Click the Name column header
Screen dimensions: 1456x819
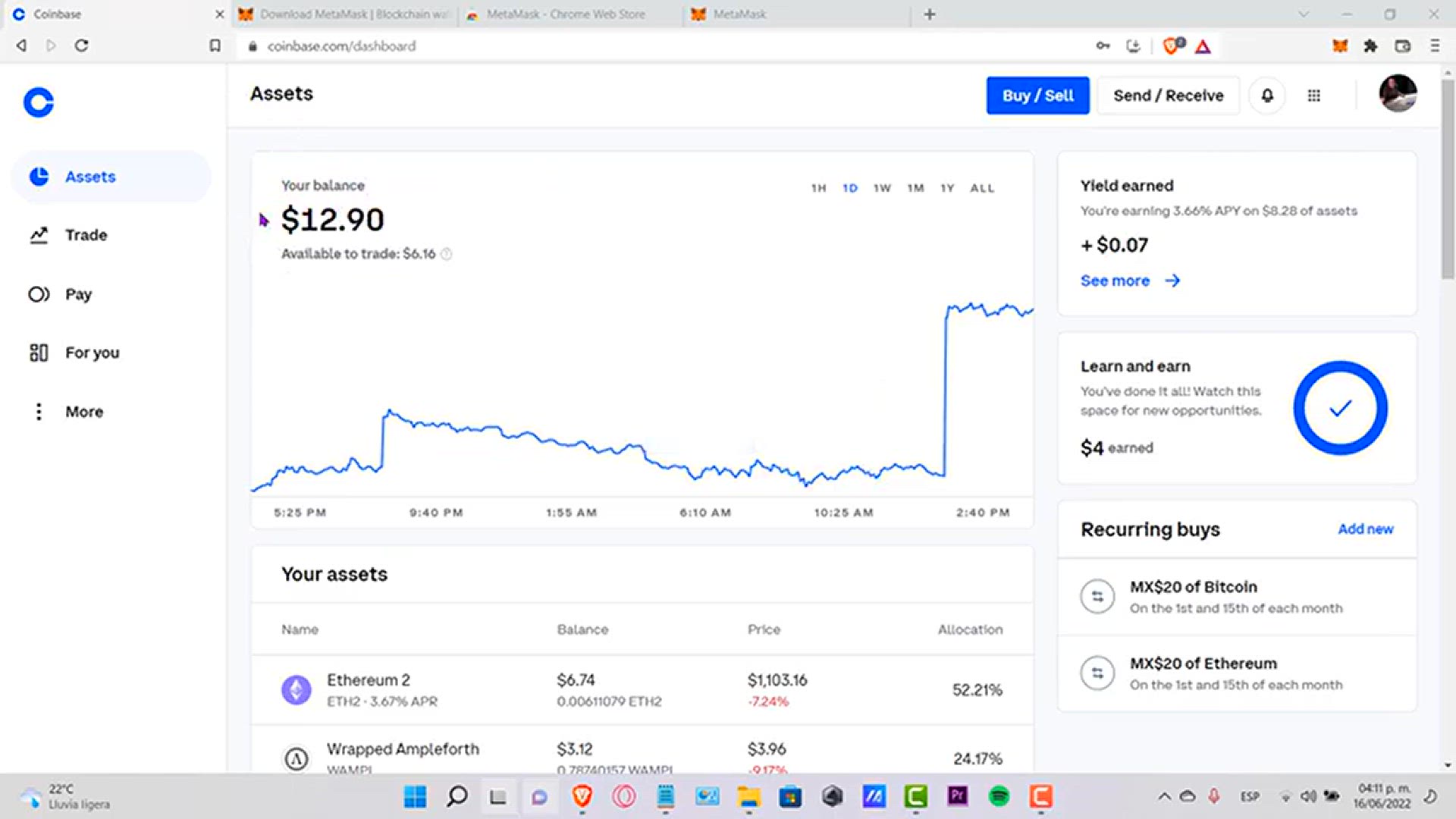click(300, 629)
